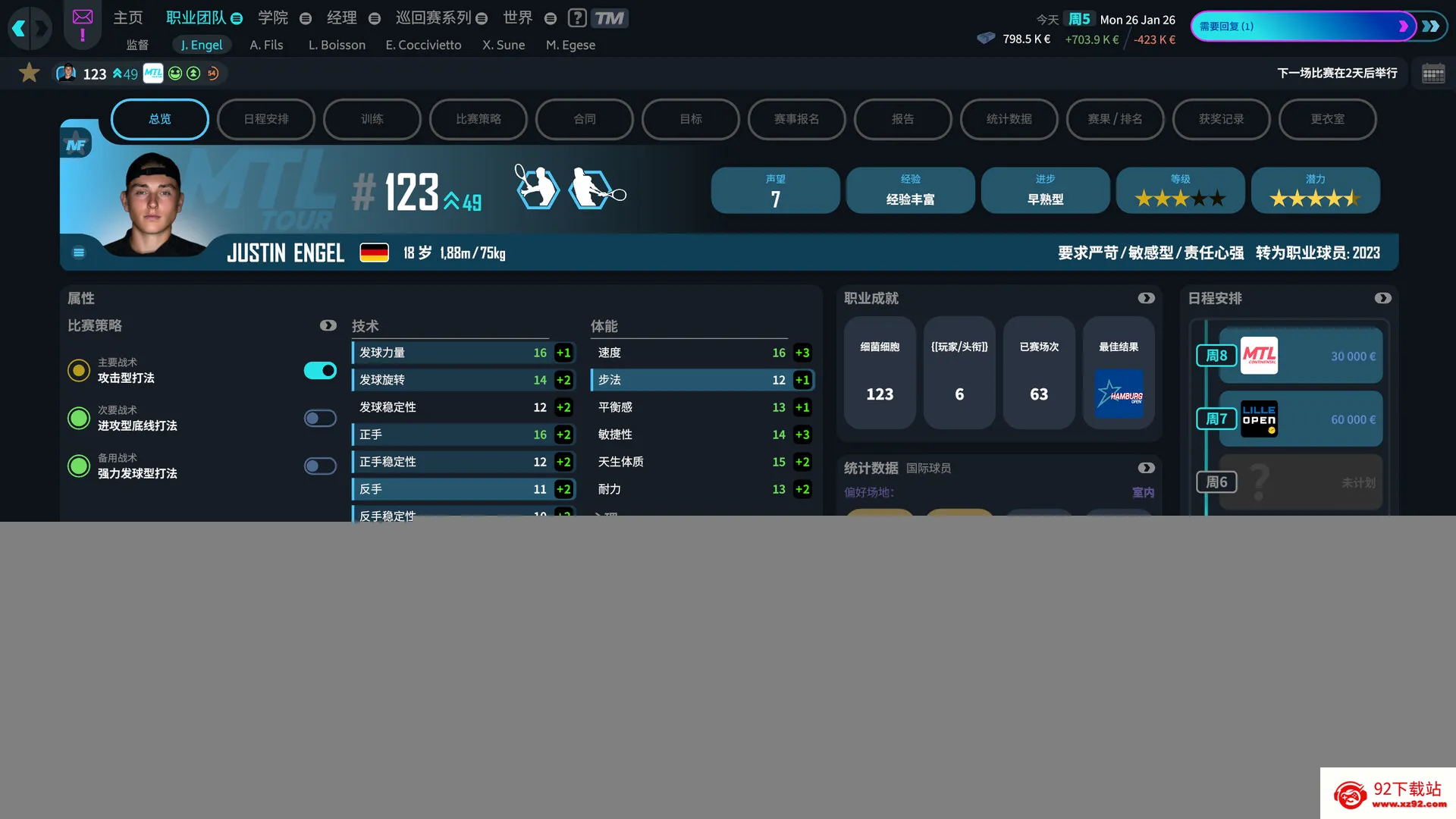Click the right-handed player style hexagon icon
Viewport: 1456px width, 819px height.
click(x=537, y=187)
